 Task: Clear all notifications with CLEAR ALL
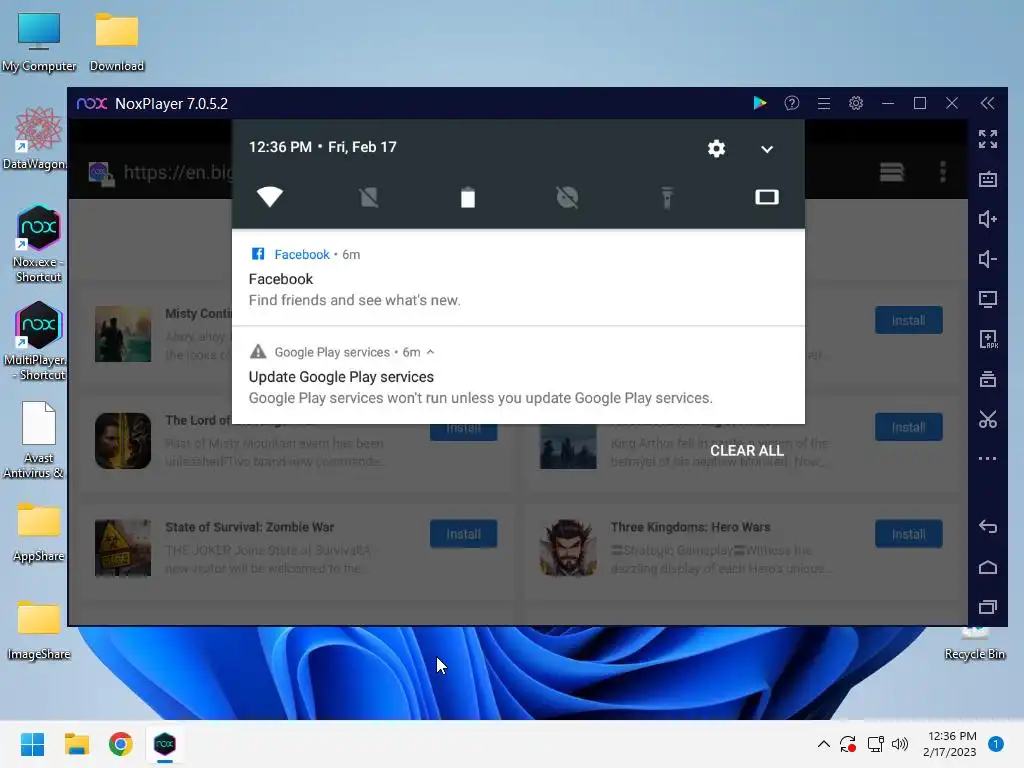click(x=746, y=451)
